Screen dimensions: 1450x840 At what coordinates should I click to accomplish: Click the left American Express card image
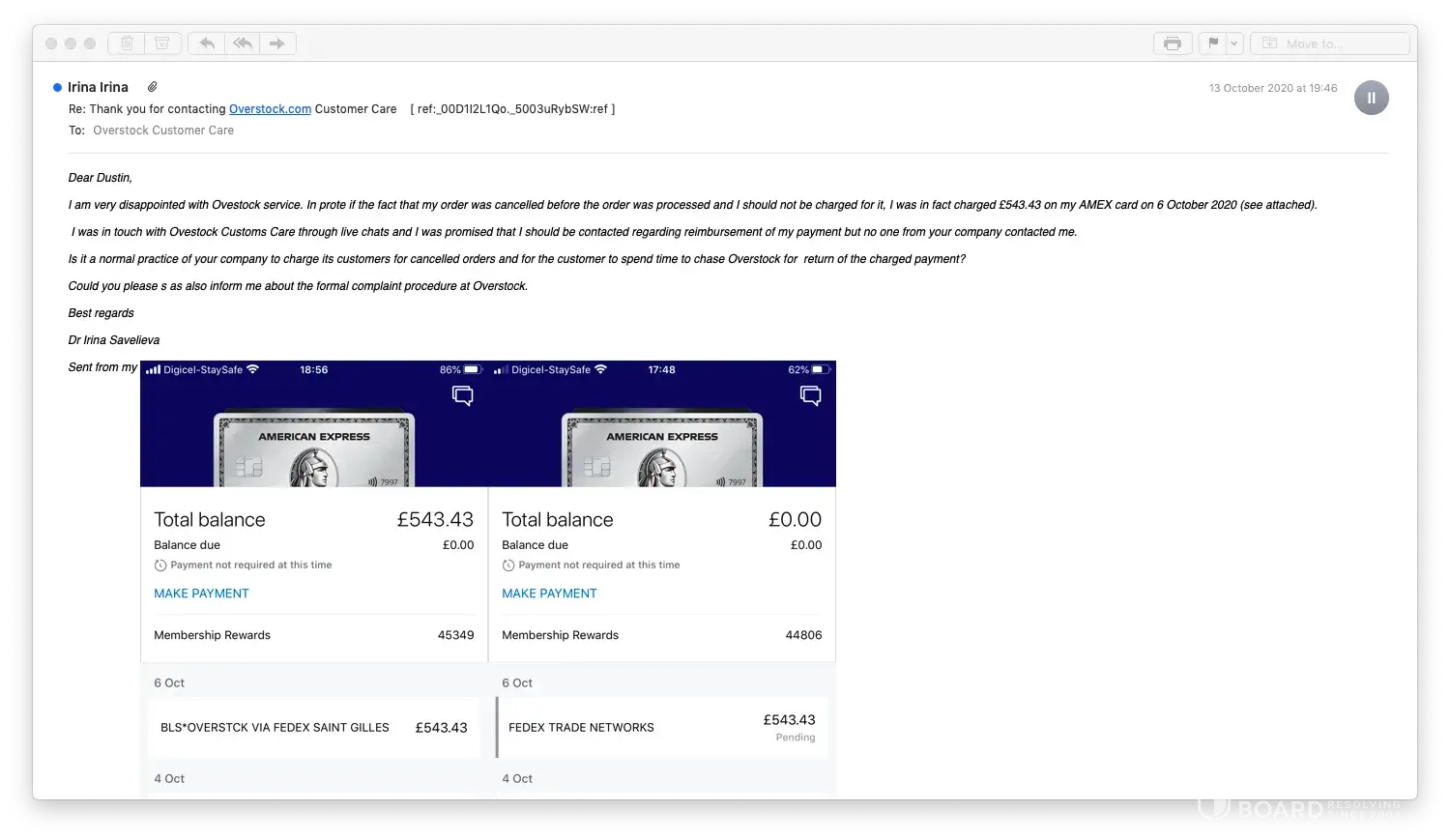pyautogui.click(x=314, y=450)
